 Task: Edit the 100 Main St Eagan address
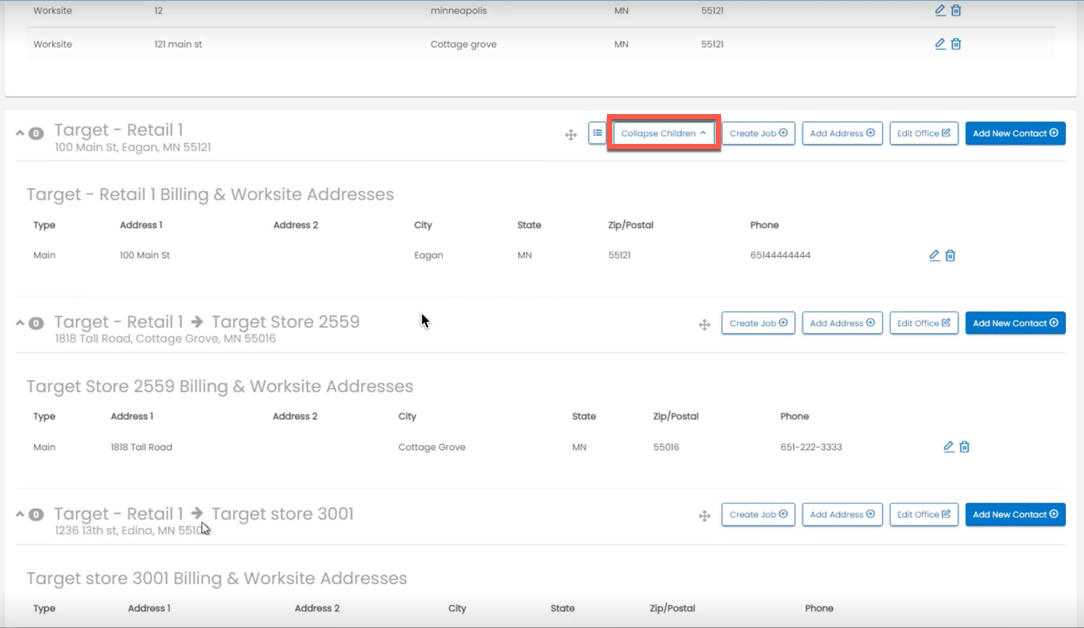pos(935,255)
